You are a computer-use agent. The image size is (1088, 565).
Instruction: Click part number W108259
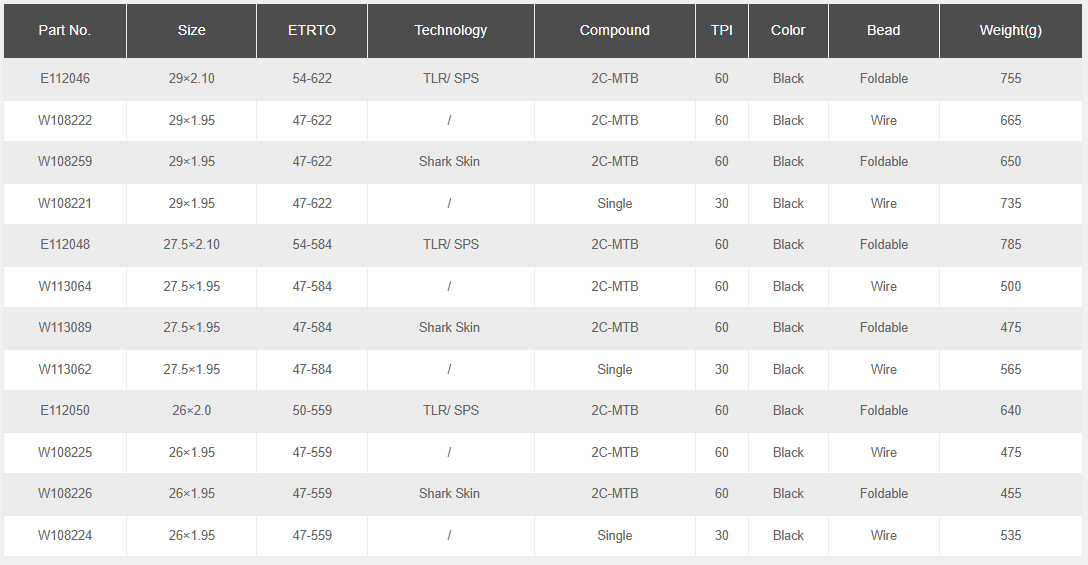pyautogui.click(x=65, y=161)
